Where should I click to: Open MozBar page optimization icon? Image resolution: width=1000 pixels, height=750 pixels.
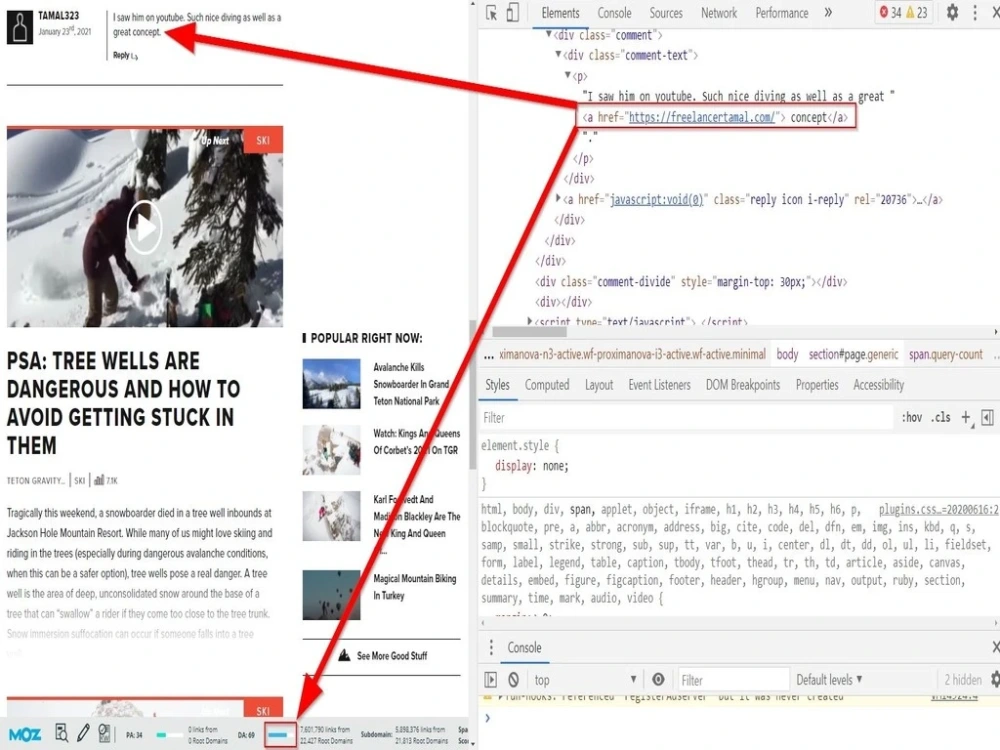(x=104, y=733)
